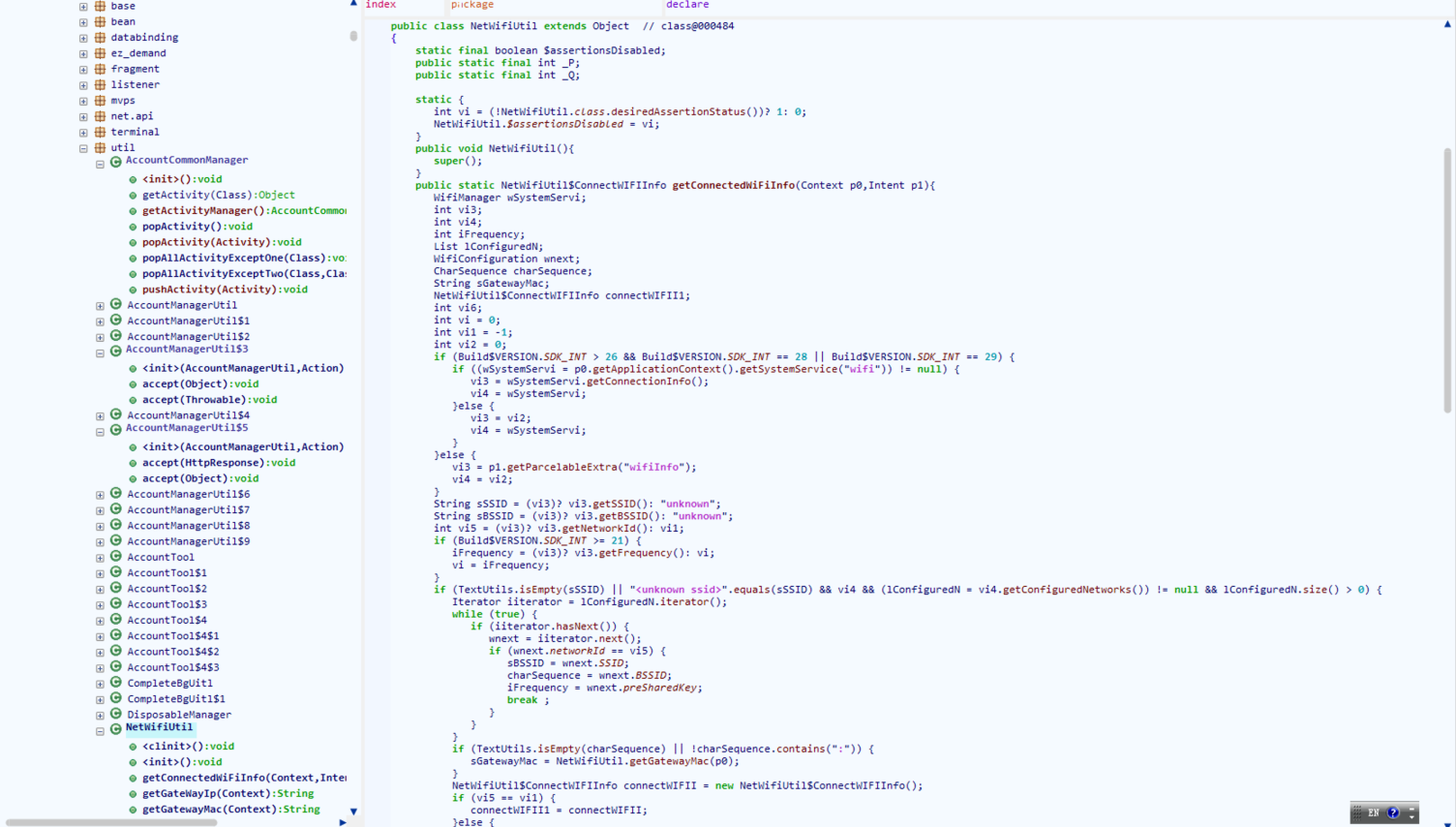1456x827 pixels.
Task: Collapse the NetWifiUtil class node
Action: pyautogui.click(x=100, y=731)
